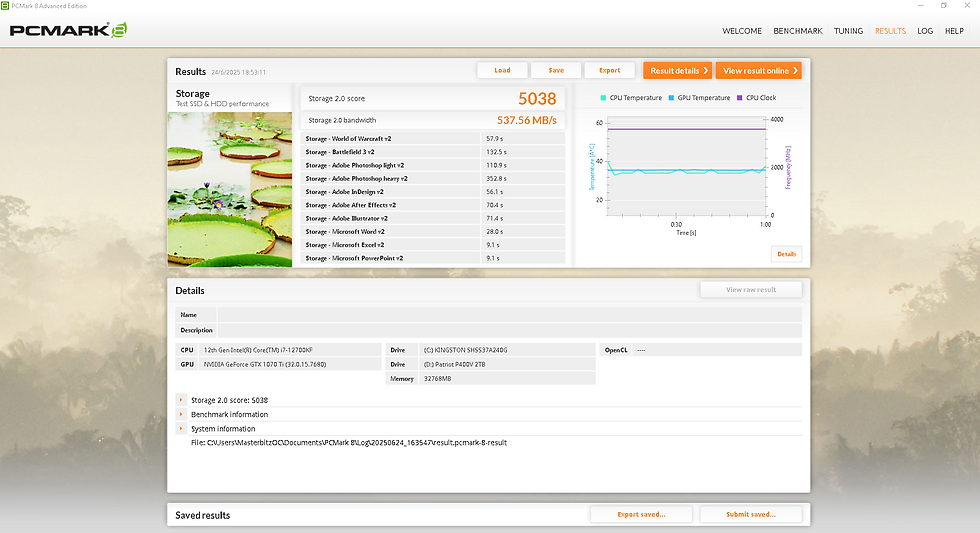This screenshot has height=533, width=980.
Task: Expand Benchmark information section
Action: [181, 414]
